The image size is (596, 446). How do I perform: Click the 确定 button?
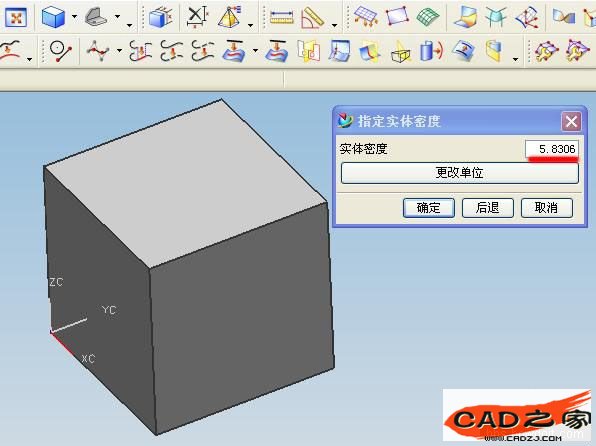(x=429, y=208)
